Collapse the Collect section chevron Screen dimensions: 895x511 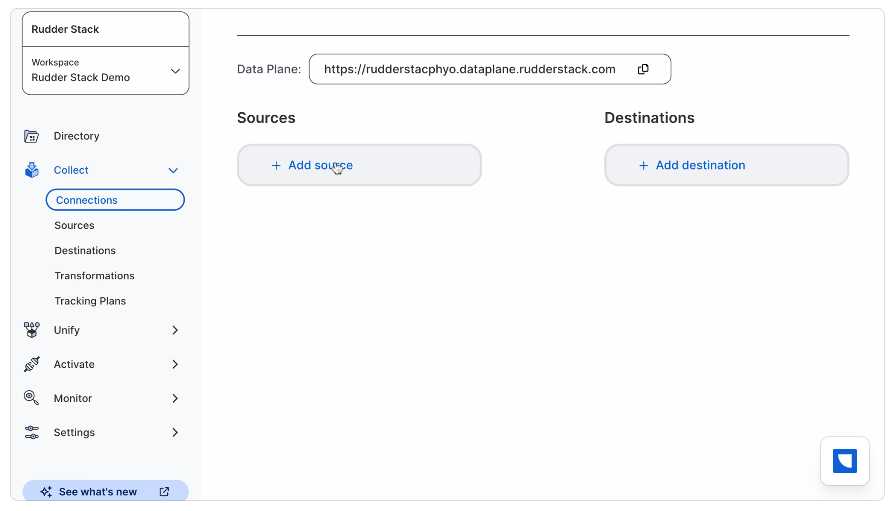click(174, 170)
